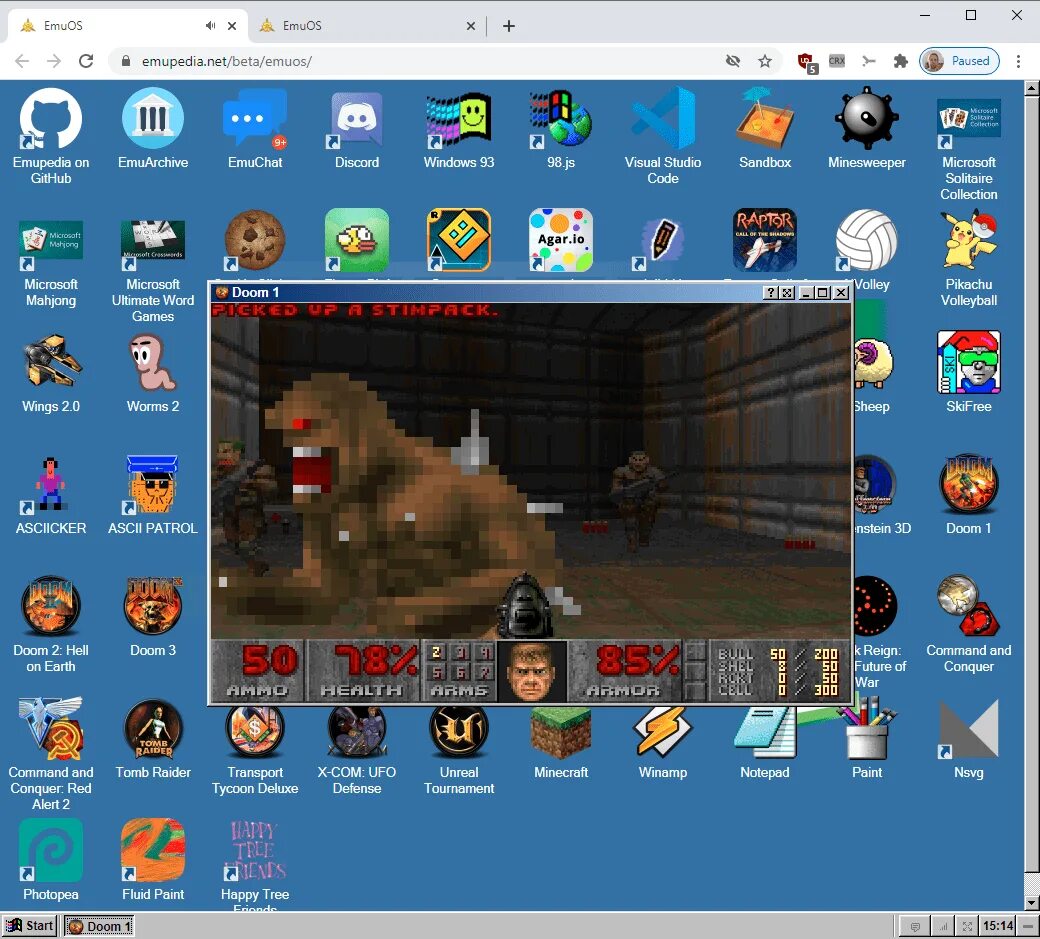Viewport: 1040px width, 939px height.
Task: Switch to the first EmuOS browser tab
Action: (127, 26)
